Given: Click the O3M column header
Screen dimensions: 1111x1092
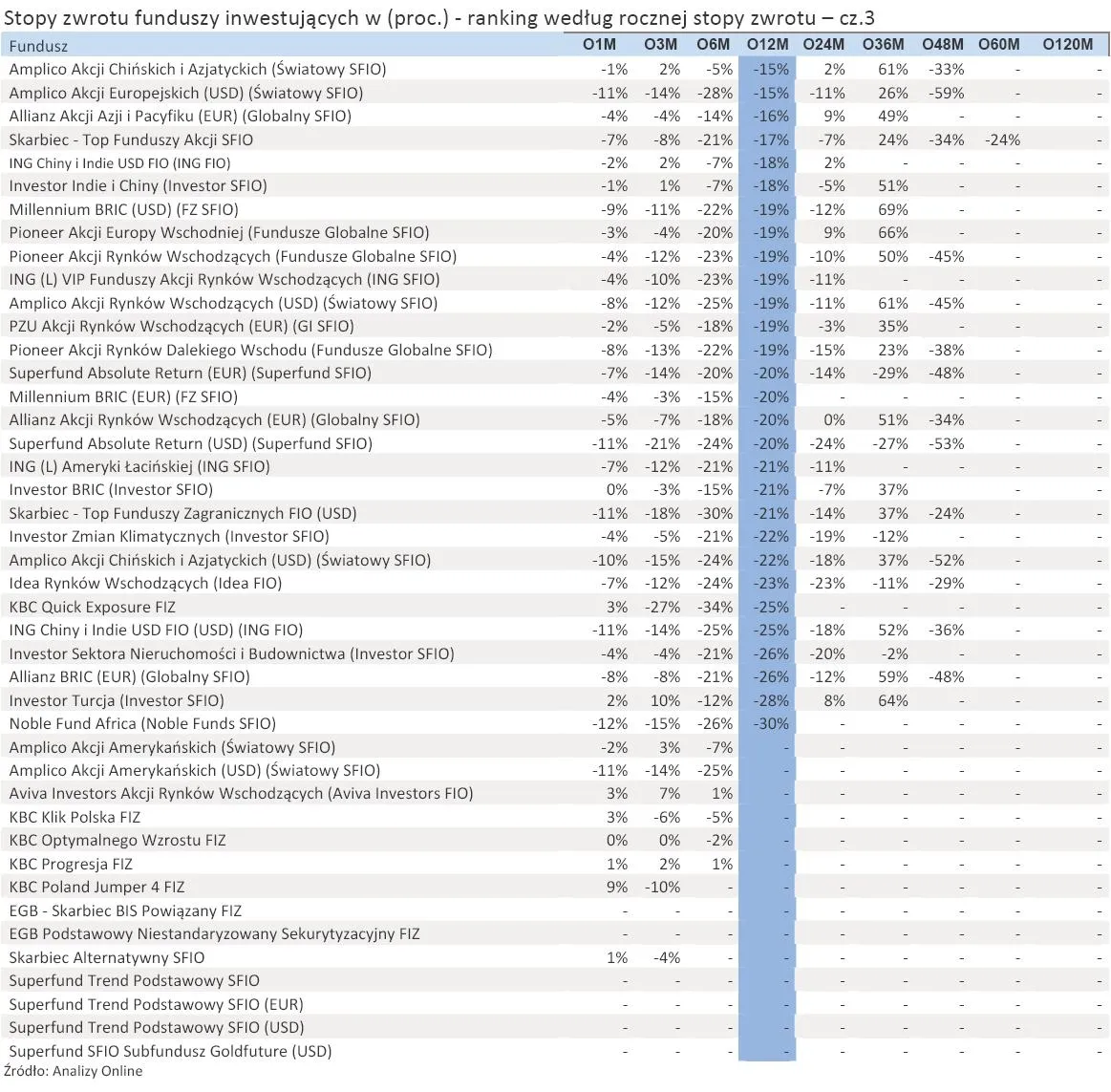Looking at the screenshot, I should point(660,45).
